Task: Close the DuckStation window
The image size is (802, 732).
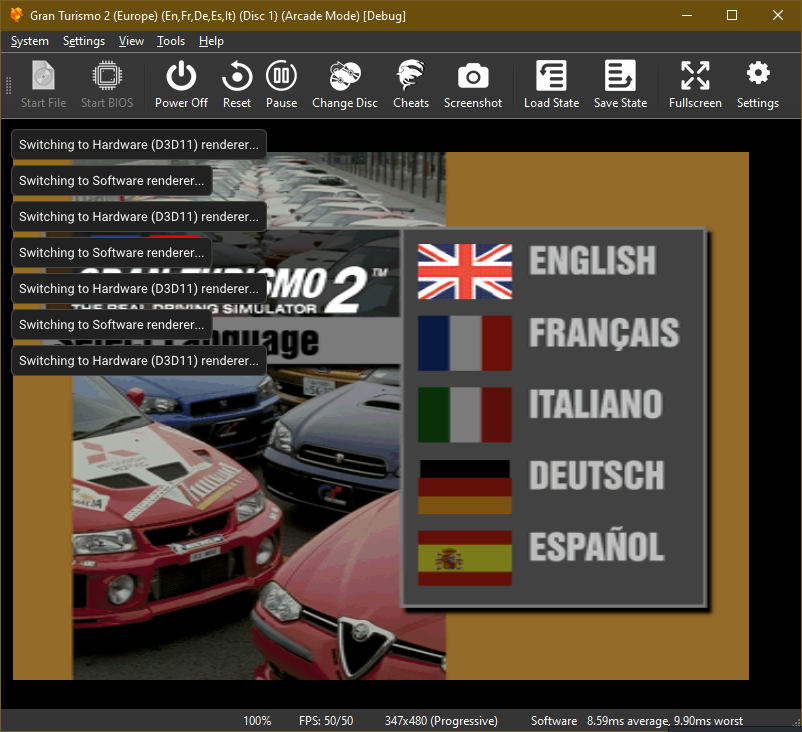Action: click(x=778, y=15)
